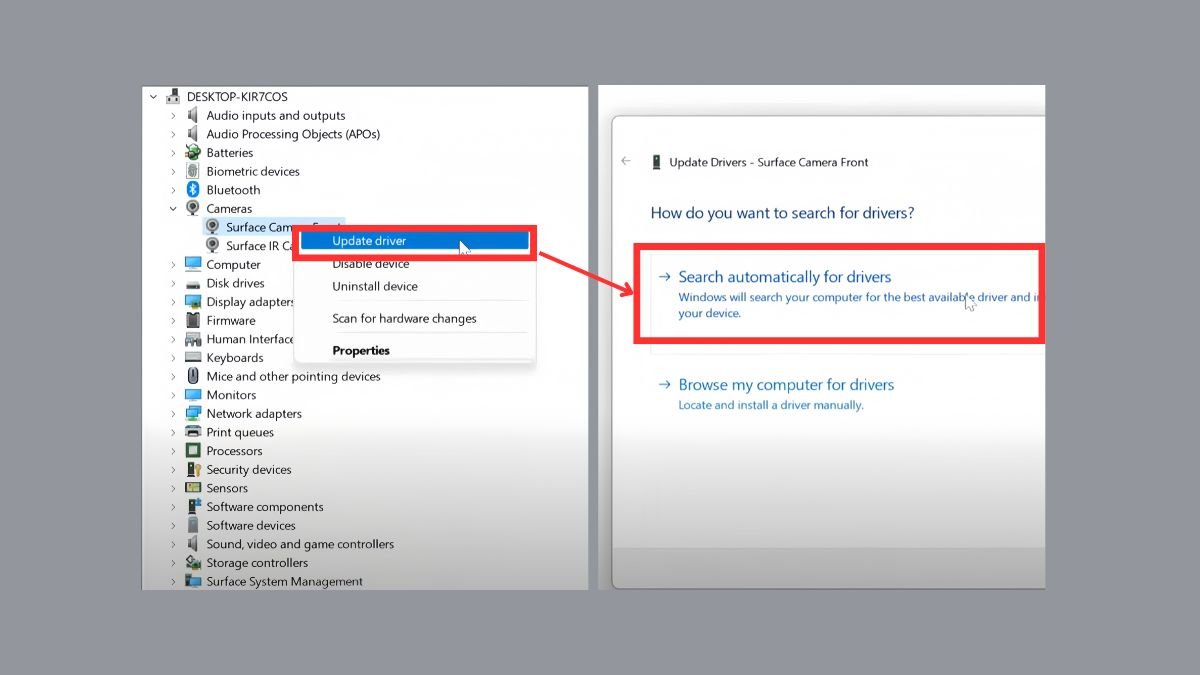1200x675 pixels.
Task: Click the Mice and other pointing devices icon
Action: point(193,377)
